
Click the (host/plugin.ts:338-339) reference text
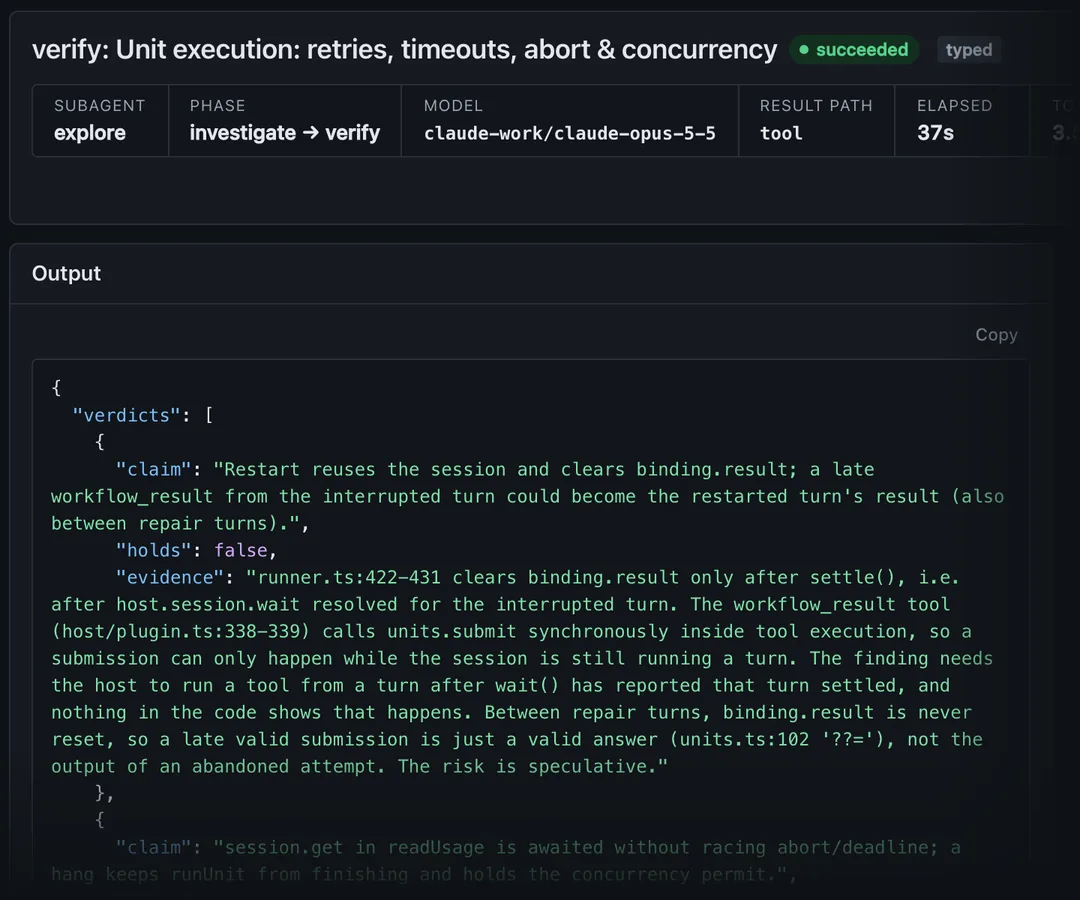(x=181, y=631)
